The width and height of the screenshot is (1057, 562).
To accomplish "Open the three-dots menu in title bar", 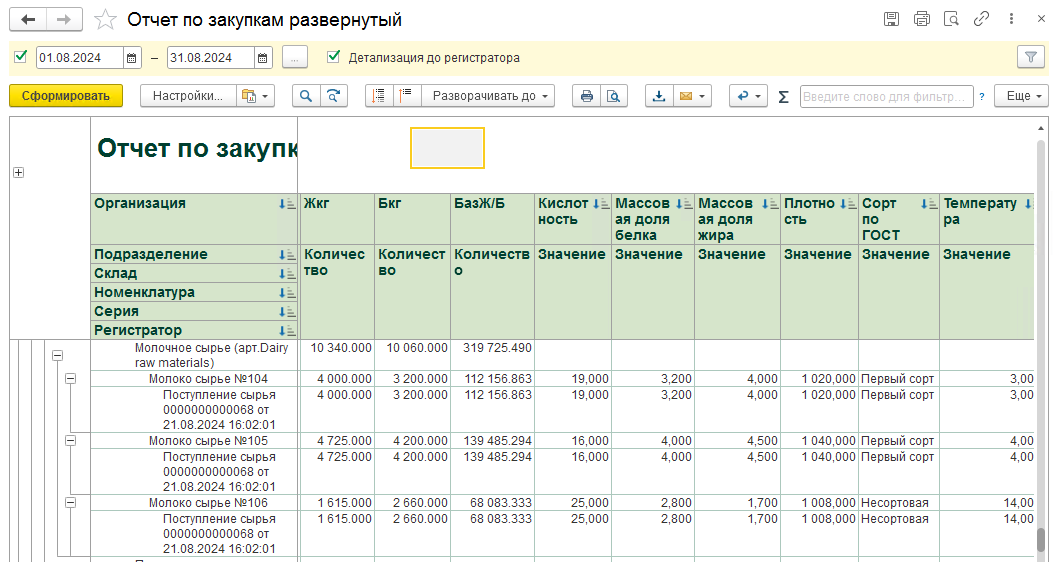I will point(1011,19).
